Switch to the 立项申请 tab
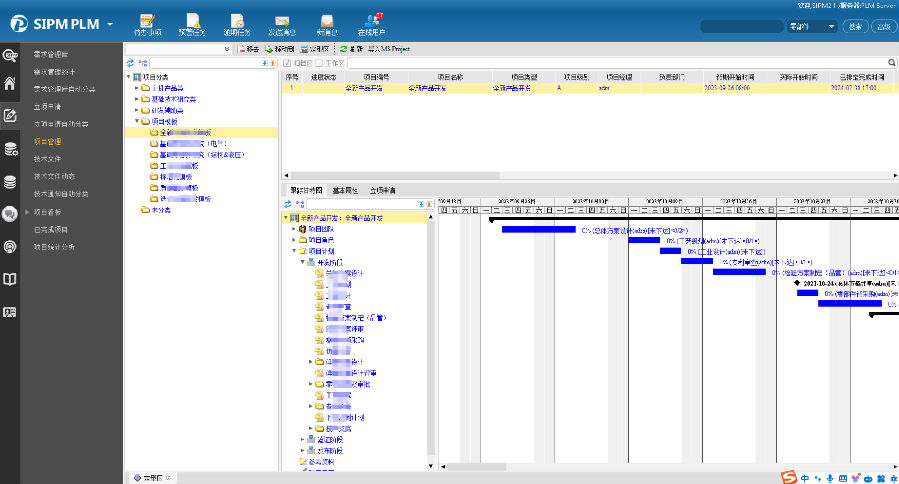 [383, 190]
